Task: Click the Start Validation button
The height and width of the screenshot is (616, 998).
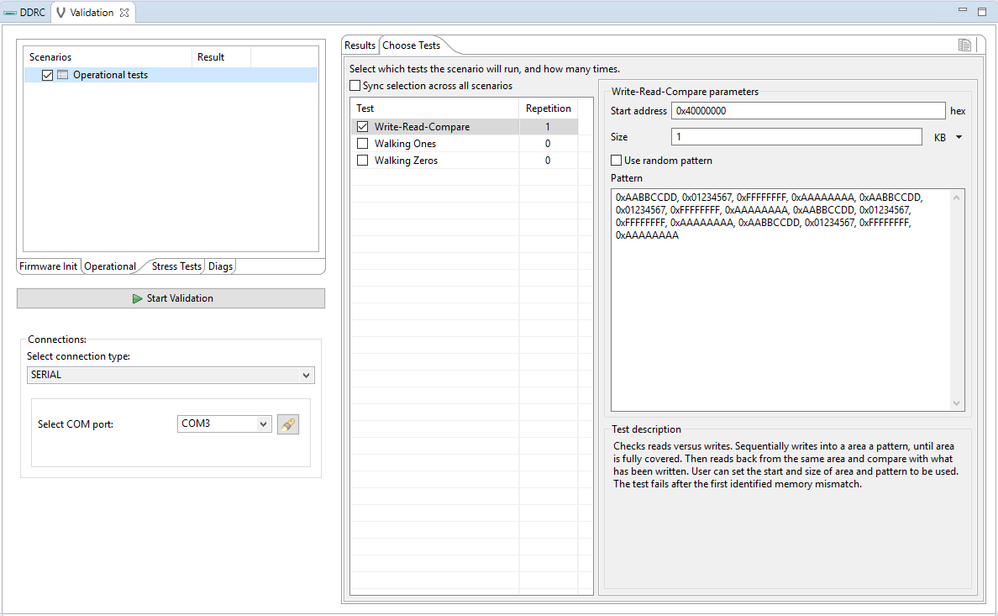Action: tap(171, 298)
